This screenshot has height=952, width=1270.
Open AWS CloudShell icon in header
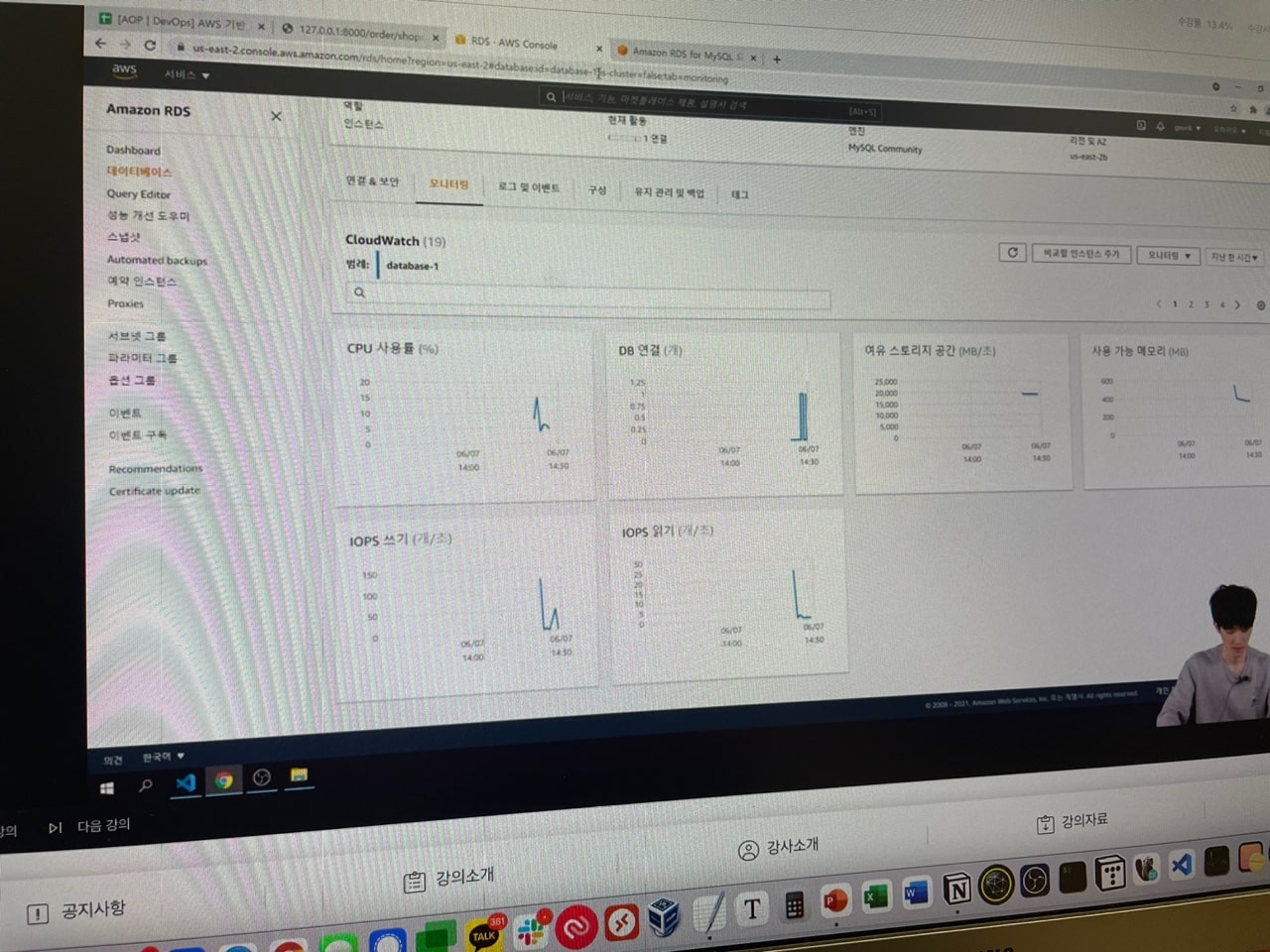(x=1141, y=125)
